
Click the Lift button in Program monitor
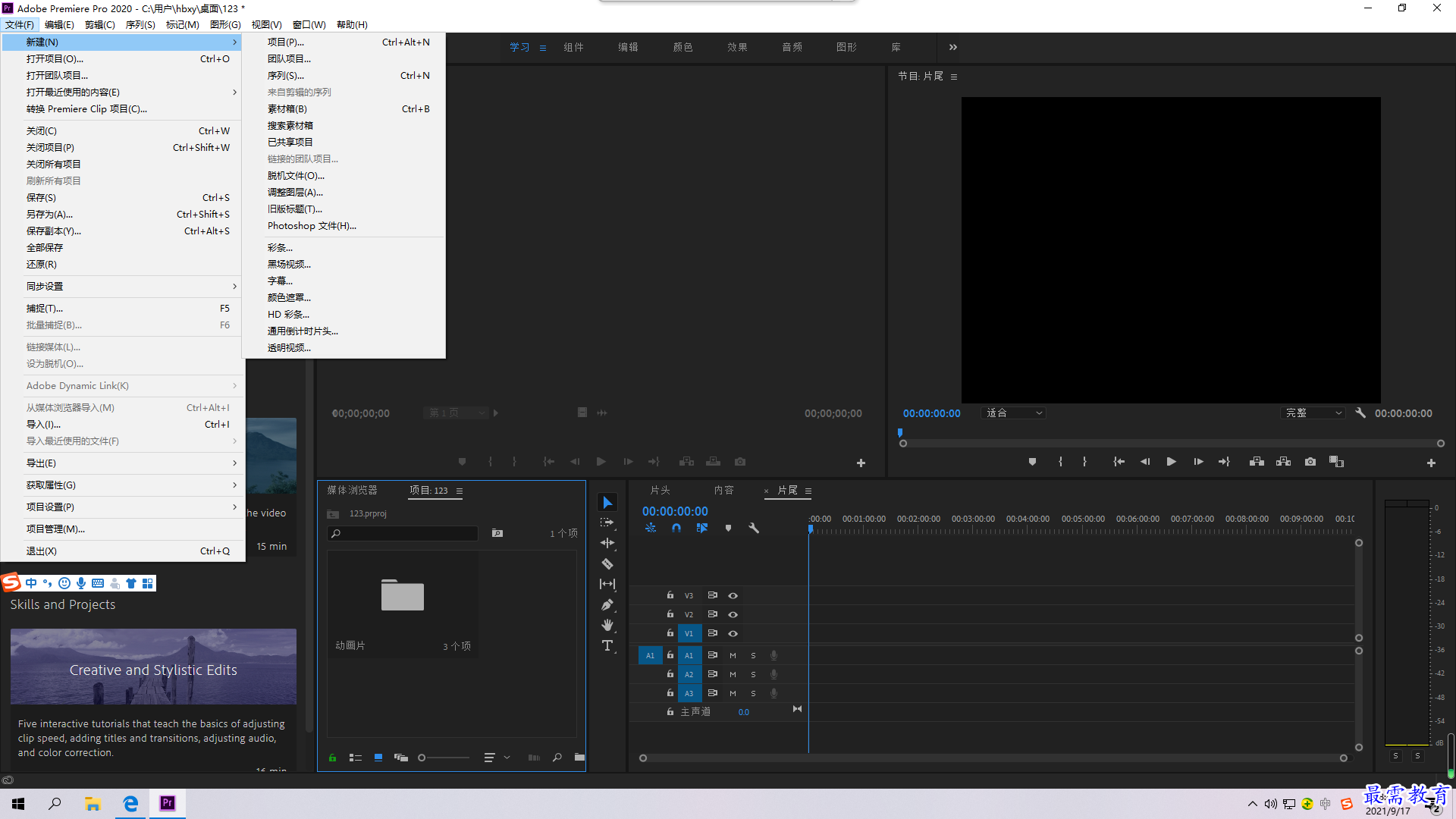tap(1257, 462)
